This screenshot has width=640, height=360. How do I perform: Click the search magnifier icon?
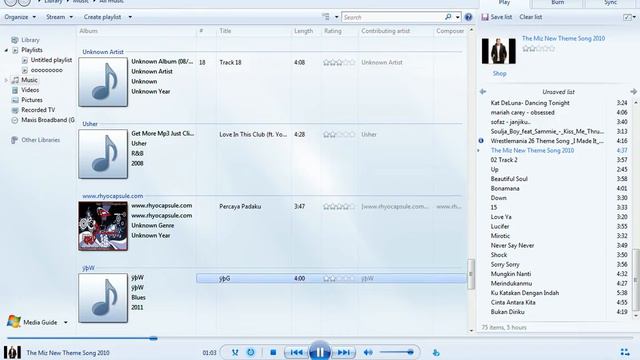(x=448, y=17)
